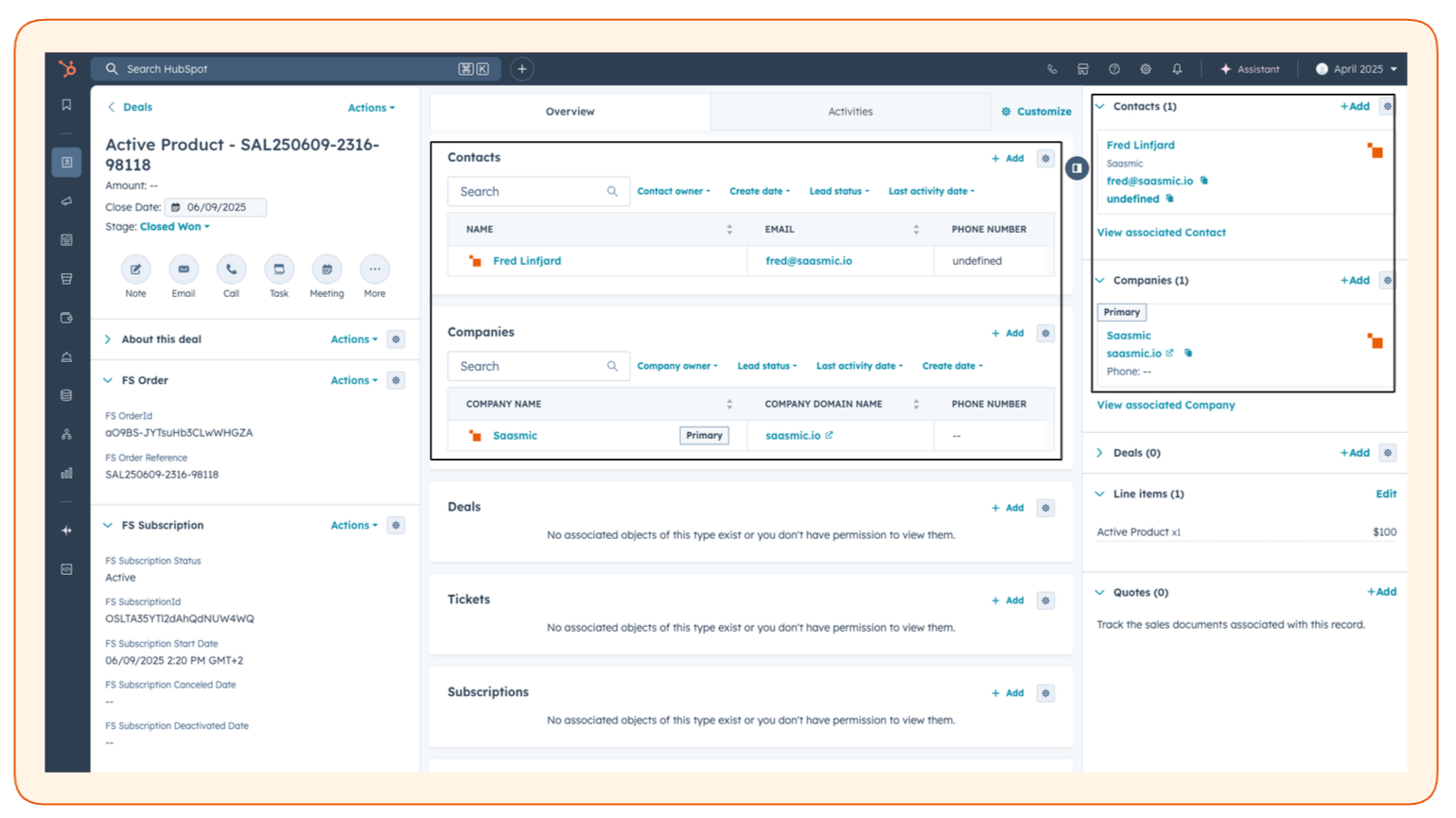Toggle sorting on COMPANY NAME column
Image resolution: width=1456 pixels, height=818 pixels.
pyautogui.click(x=728, y=403)
